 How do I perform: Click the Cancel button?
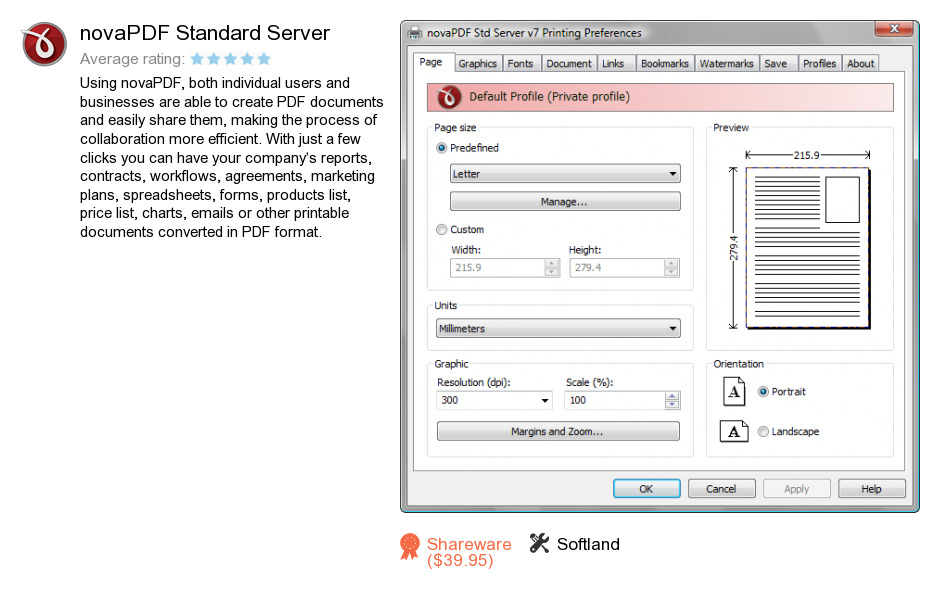click(x=721, y=489)
